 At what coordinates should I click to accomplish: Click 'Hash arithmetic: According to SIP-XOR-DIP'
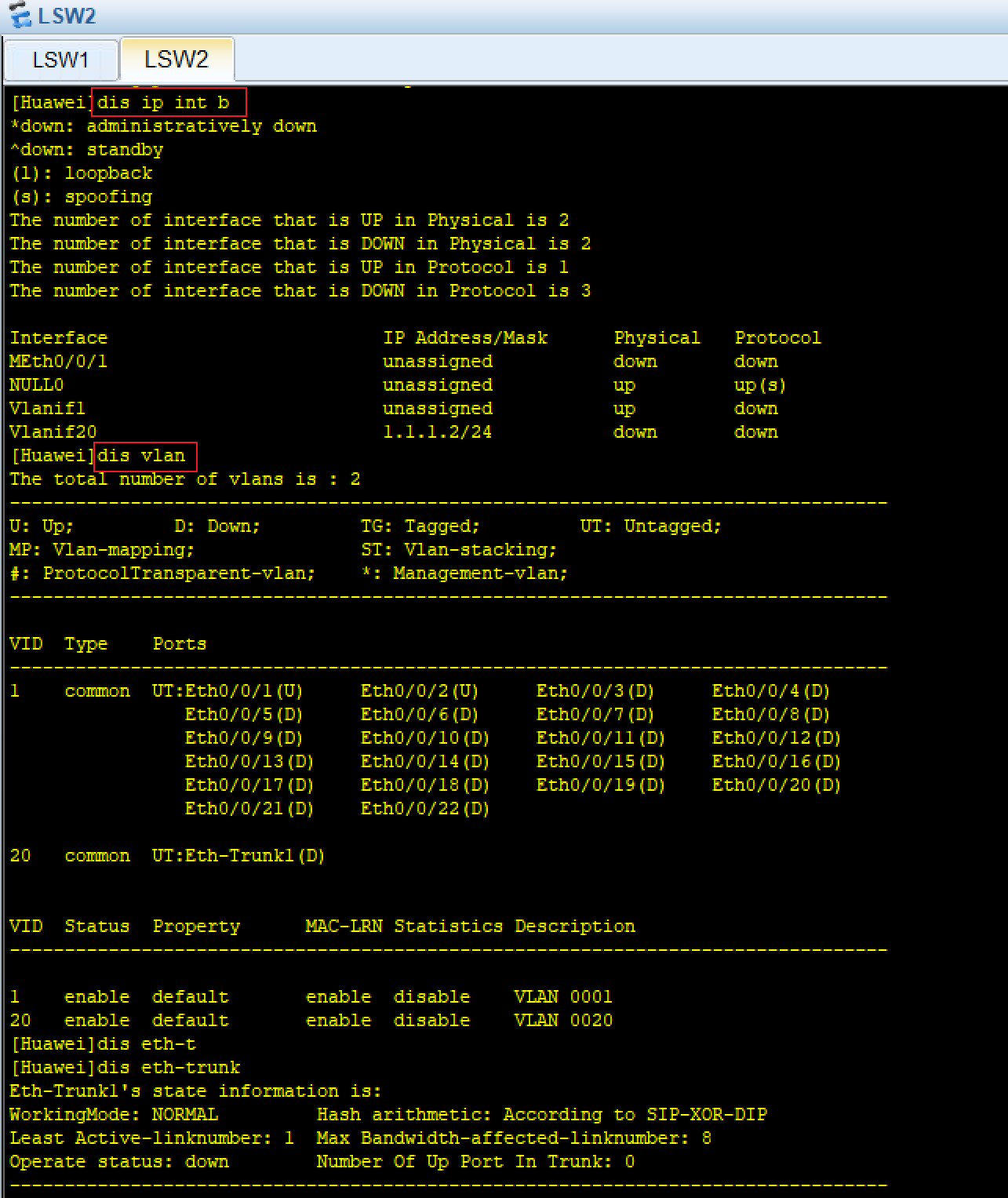point(542,1115)
